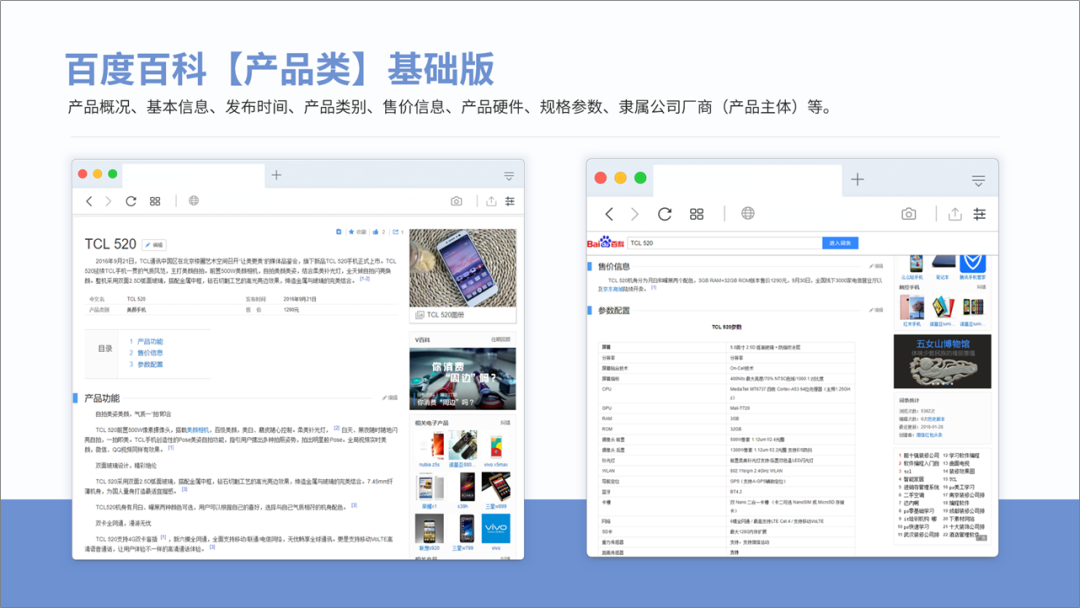1080x608 pixels.
Task: Edit the 产品功能 section
Action: [391, 398]
